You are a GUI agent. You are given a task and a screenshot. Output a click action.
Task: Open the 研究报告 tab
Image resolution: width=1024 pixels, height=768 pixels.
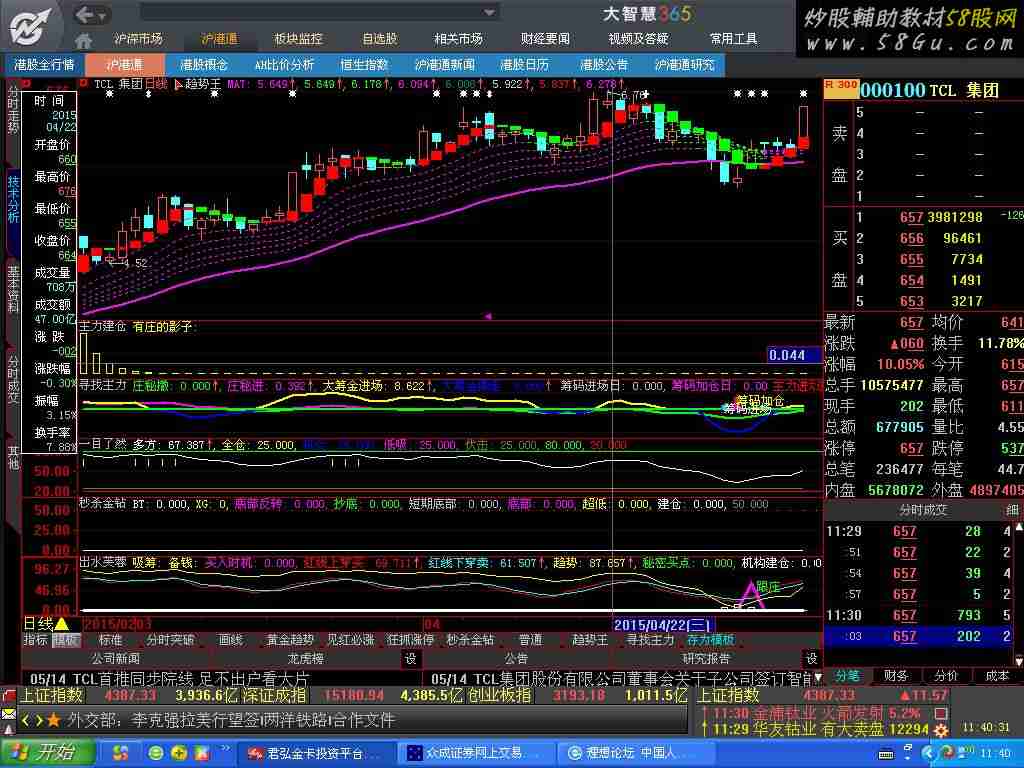click(706, 658)
